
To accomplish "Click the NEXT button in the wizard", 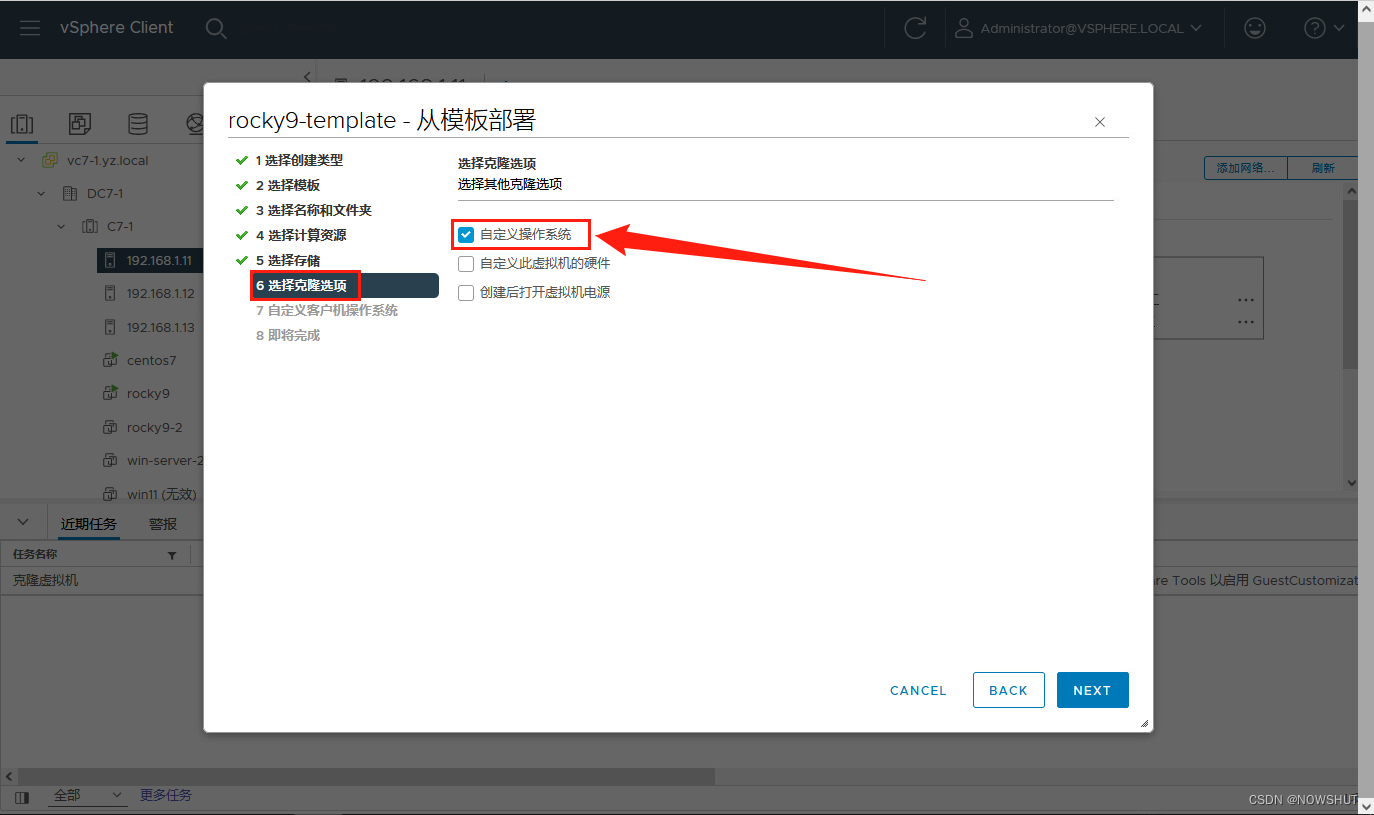I will (x=1092, y=690).
